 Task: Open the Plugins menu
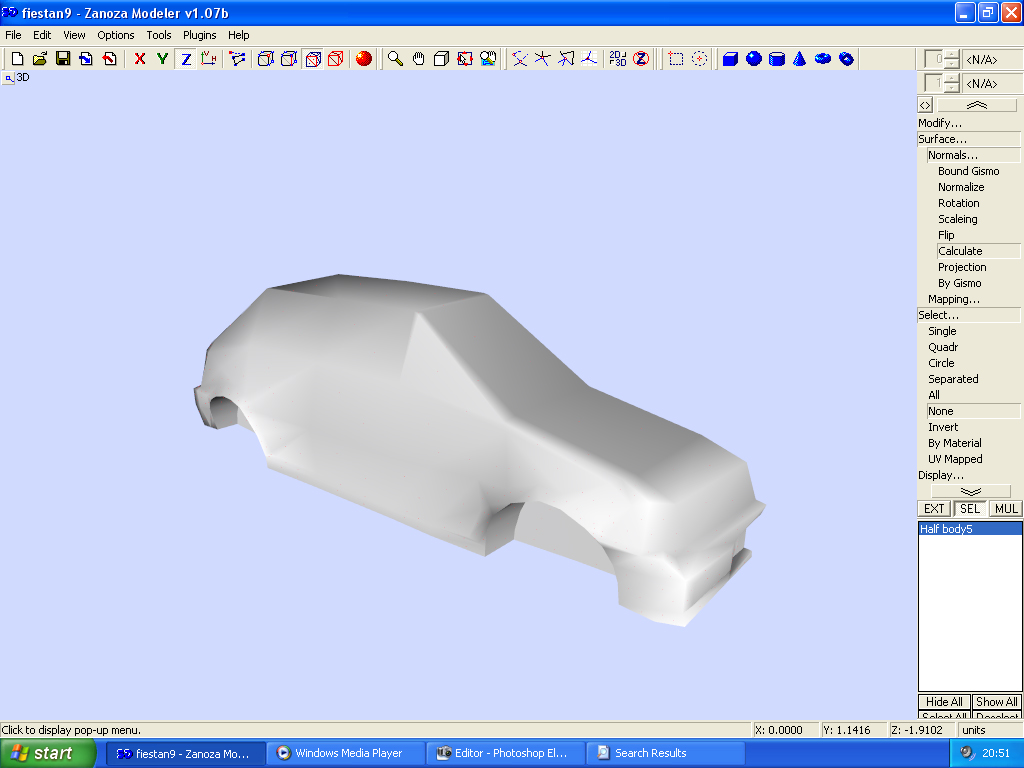coord(199,35)
